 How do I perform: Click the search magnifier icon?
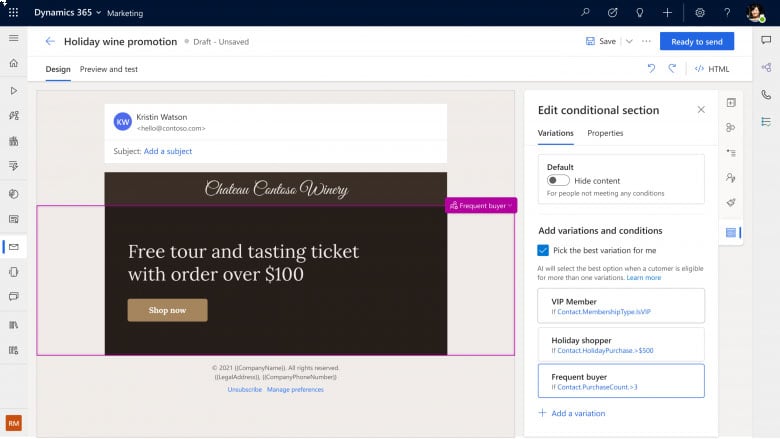coord(585,12)
